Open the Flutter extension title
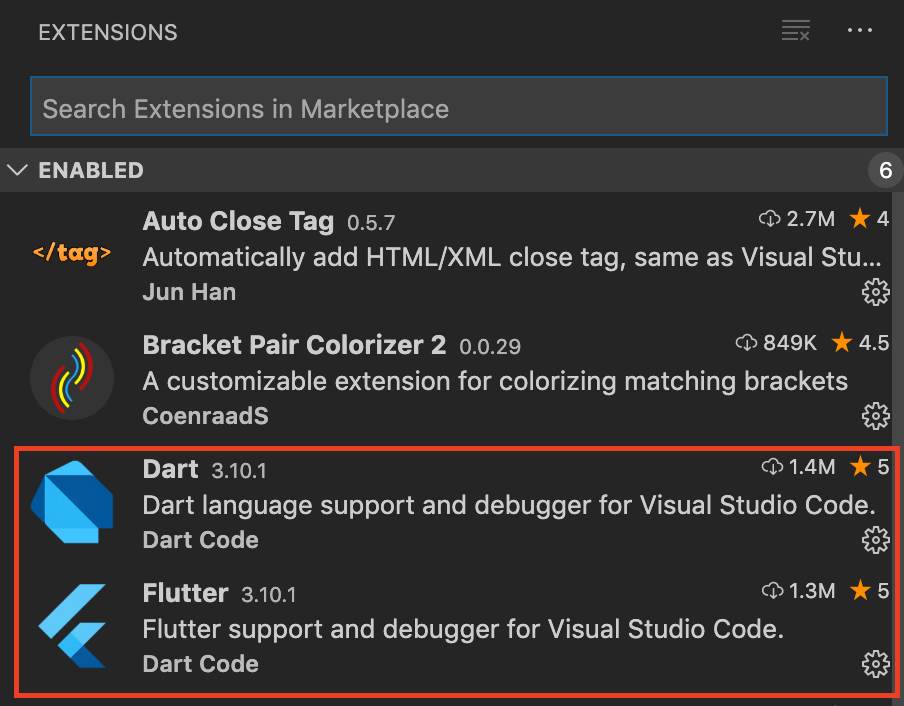Screen dimensions: 904x706 [x=185, y=593]
